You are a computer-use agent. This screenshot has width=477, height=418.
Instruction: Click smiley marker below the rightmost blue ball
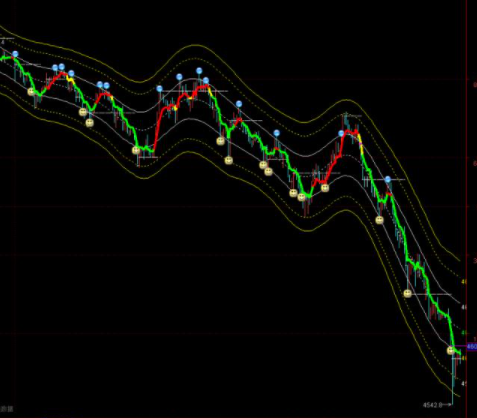pos(380,220)
